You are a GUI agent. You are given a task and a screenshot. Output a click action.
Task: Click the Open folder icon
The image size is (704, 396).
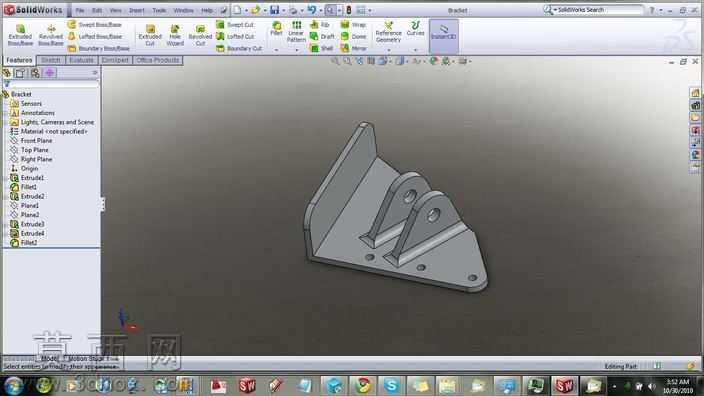tap(256, 10)
